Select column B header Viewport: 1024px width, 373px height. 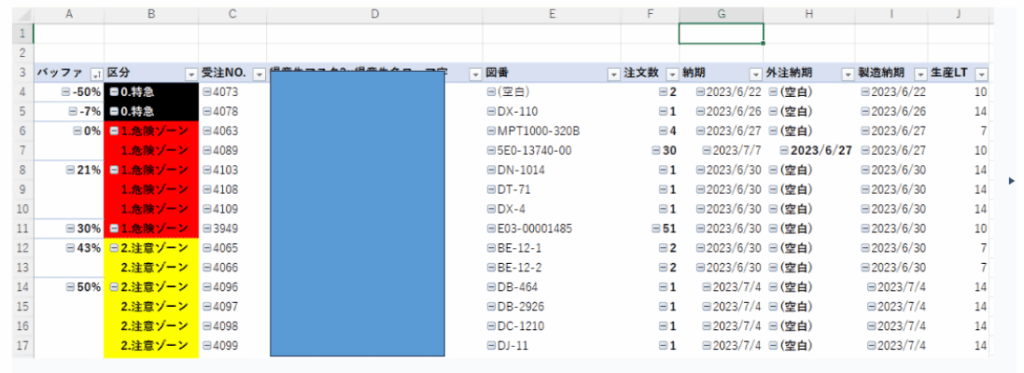(x=151, y=14)
